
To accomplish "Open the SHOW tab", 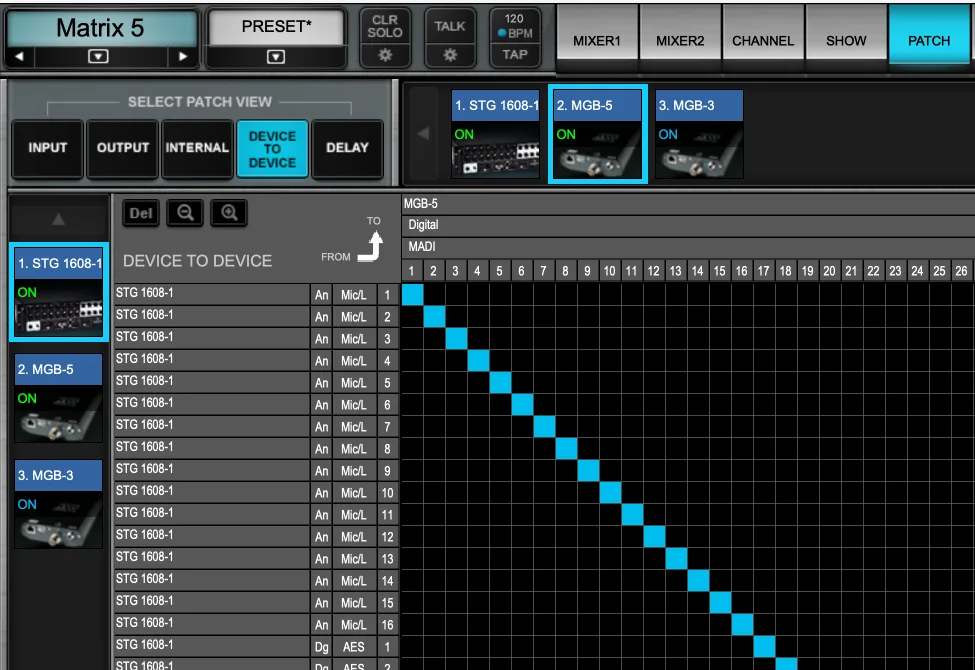I will coord(846,41).
